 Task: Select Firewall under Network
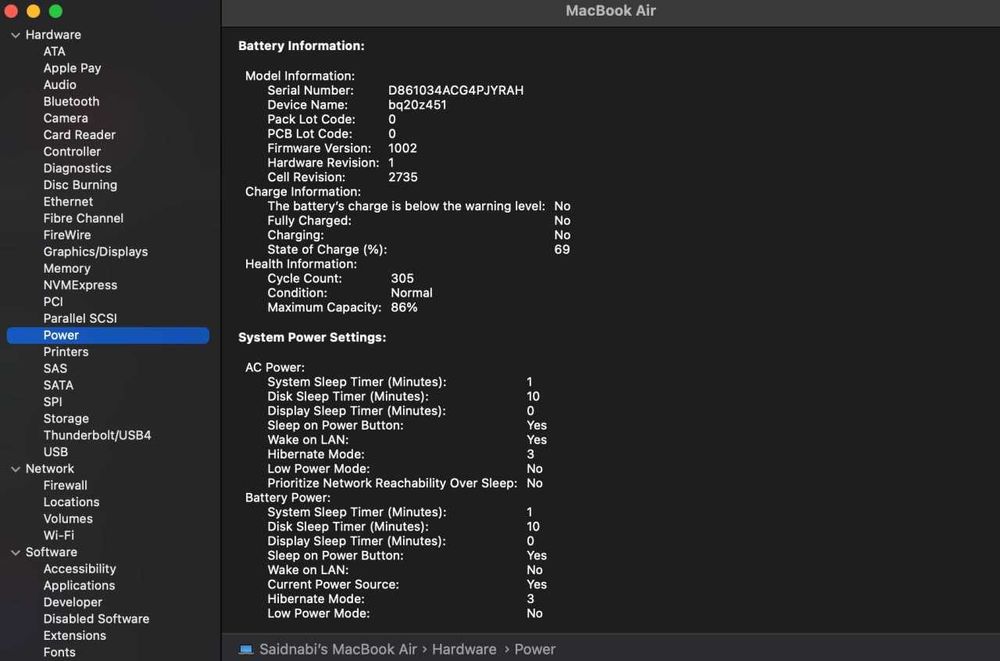coord(65,485)
